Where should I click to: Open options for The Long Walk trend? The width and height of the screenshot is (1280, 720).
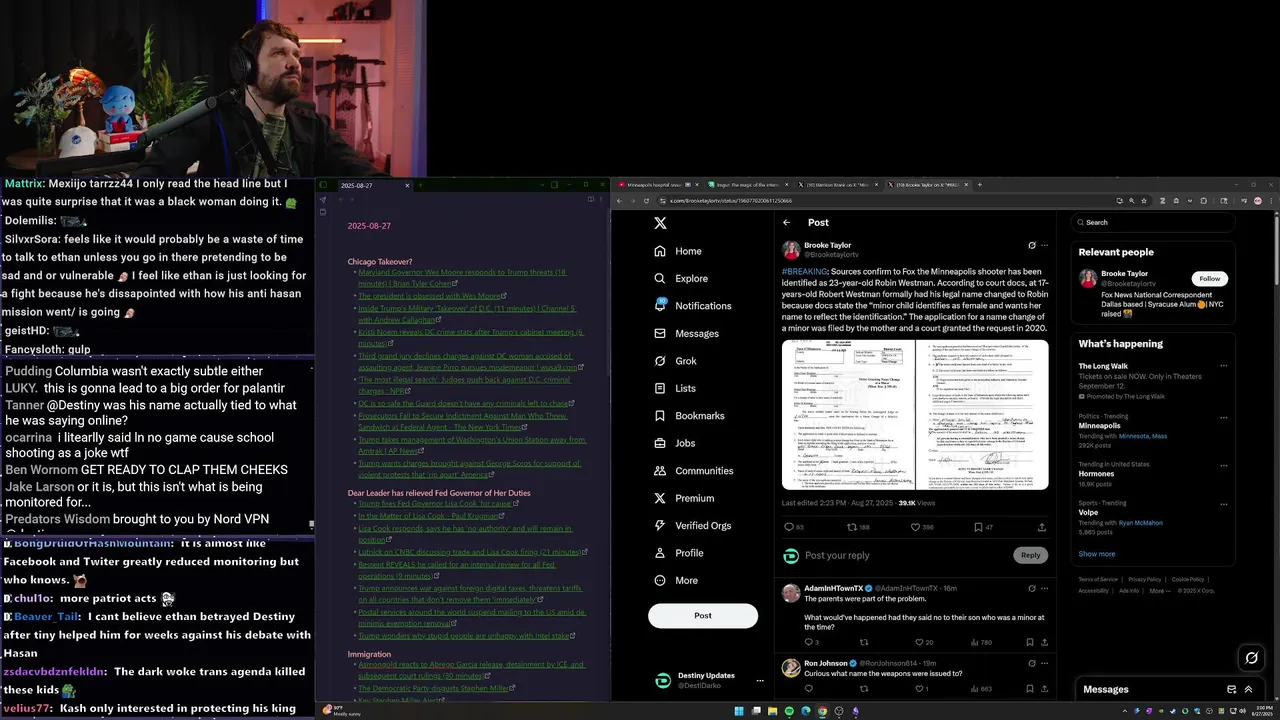click(1223, 366)
